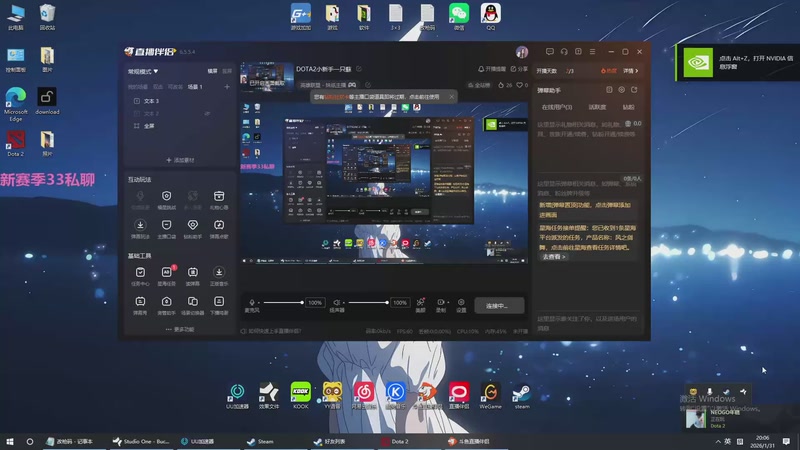Refresh the 弹幕助手 panel
Viewport: 800px width, 450px height.
click(x=634, y=90)
